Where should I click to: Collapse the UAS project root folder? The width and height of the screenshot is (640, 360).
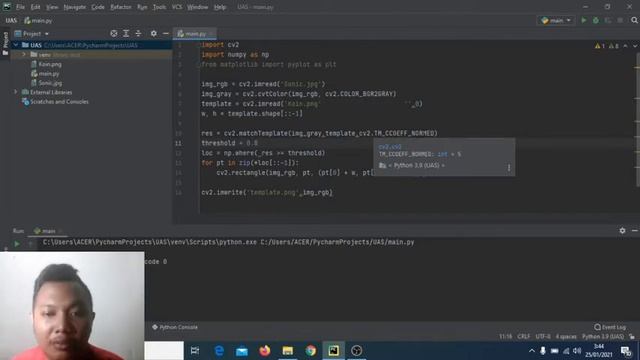pyautogui.click(x=16, y=45)
